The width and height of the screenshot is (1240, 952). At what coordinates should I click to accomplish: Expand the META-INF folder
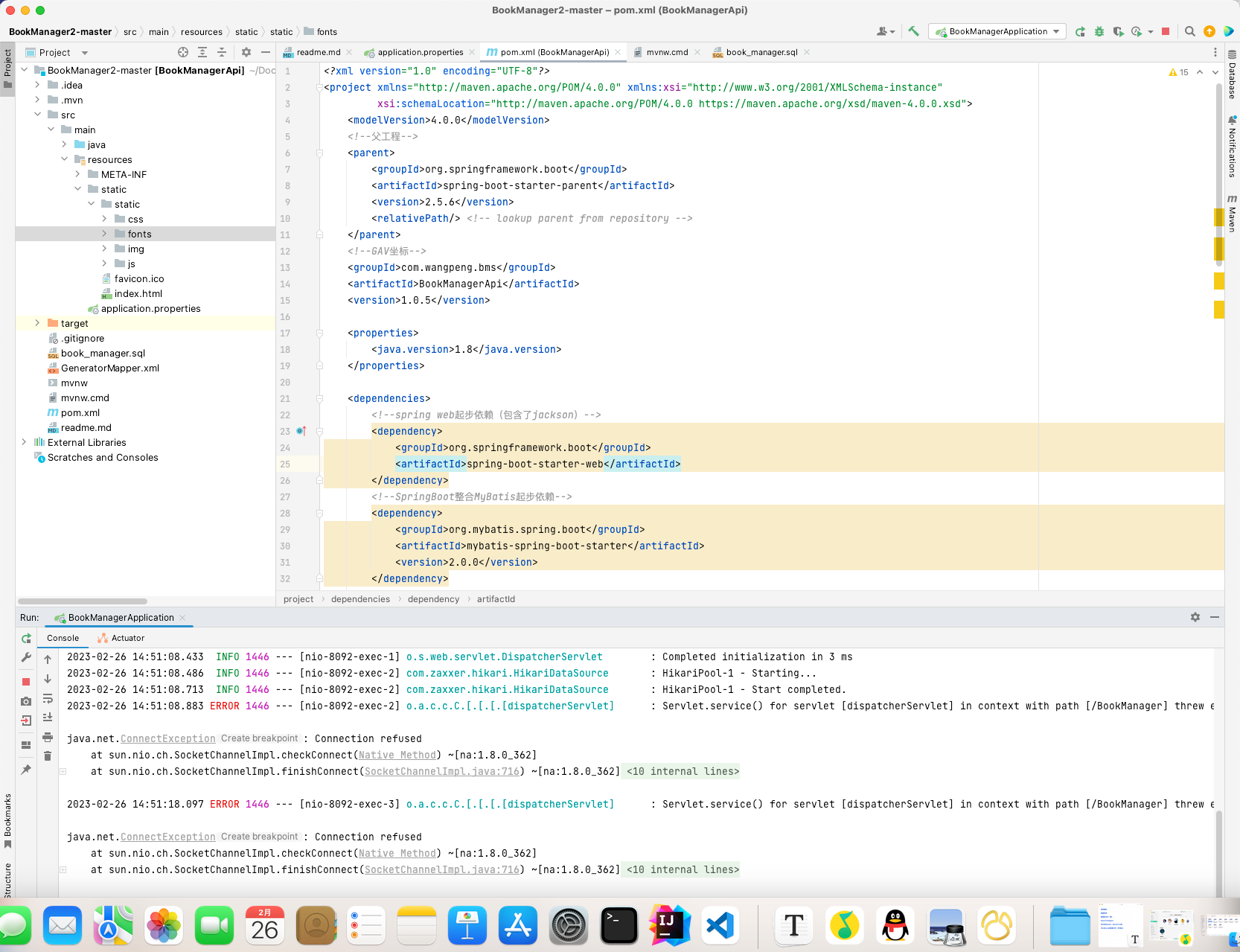click(77, 174)
